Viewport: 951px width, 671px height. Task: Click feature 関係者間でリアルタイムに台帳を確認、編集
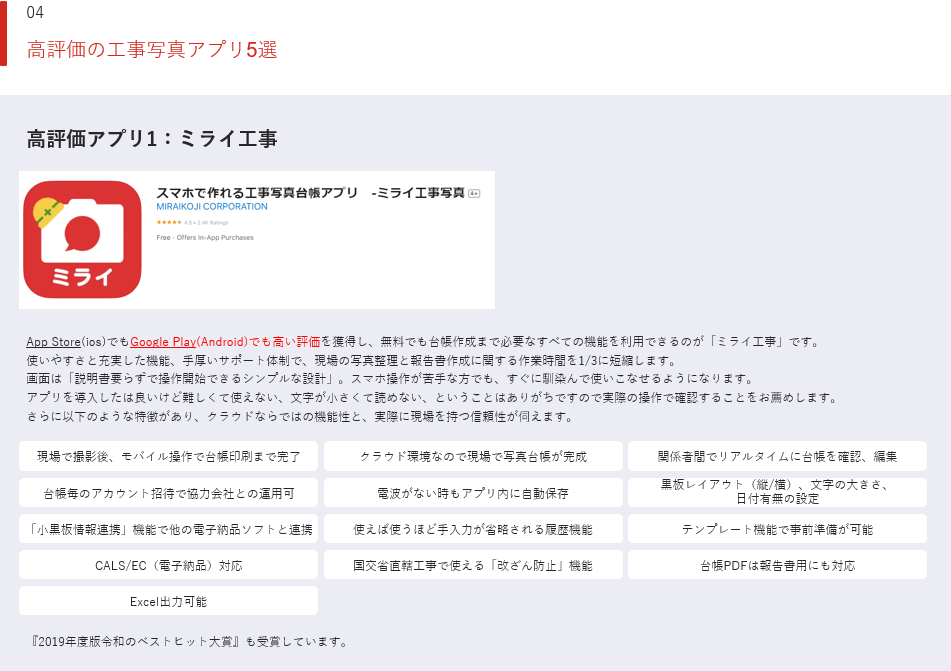point(778,456)
